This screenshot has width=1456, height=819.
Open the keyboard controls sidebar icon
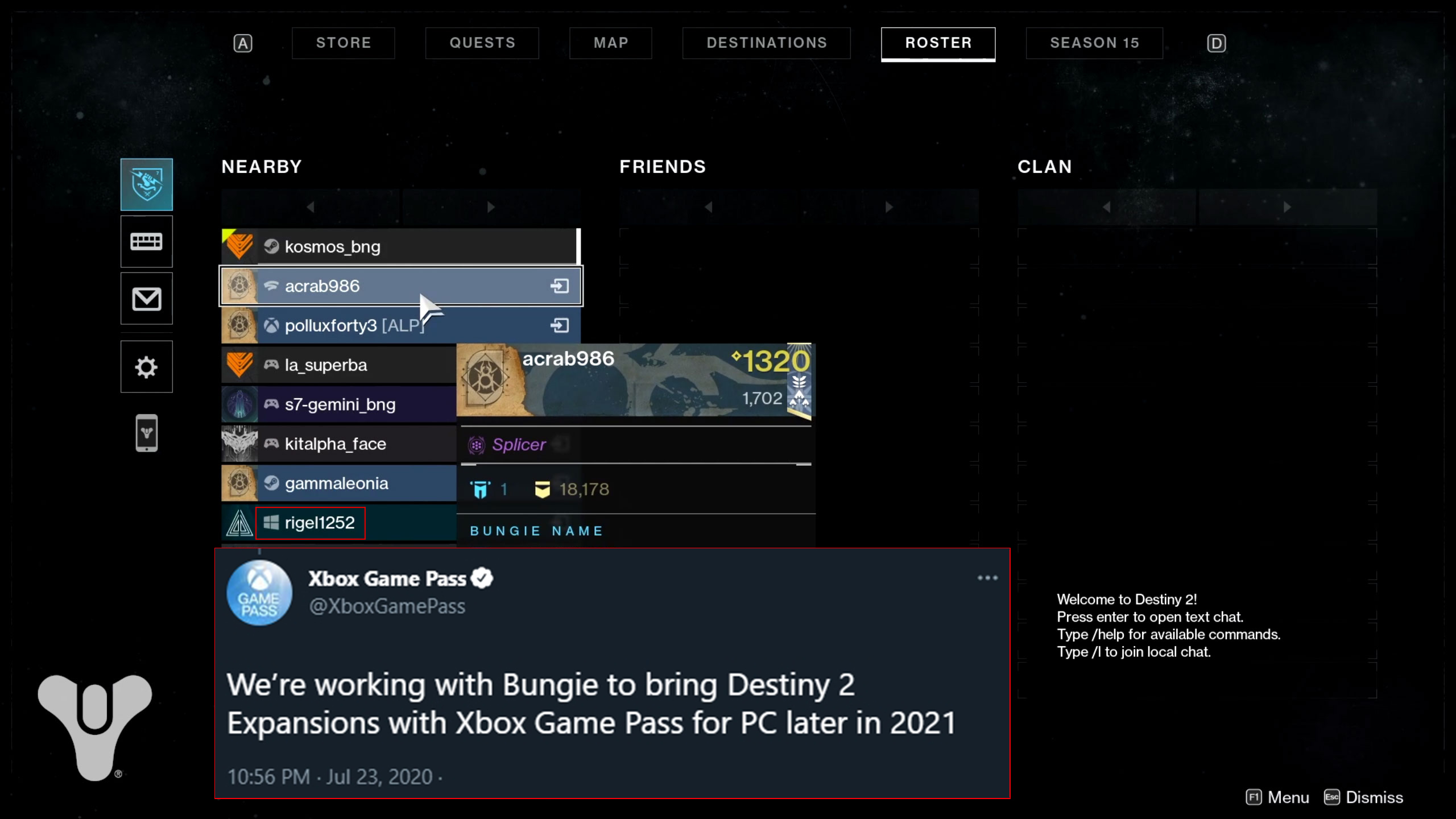(147, 242)
